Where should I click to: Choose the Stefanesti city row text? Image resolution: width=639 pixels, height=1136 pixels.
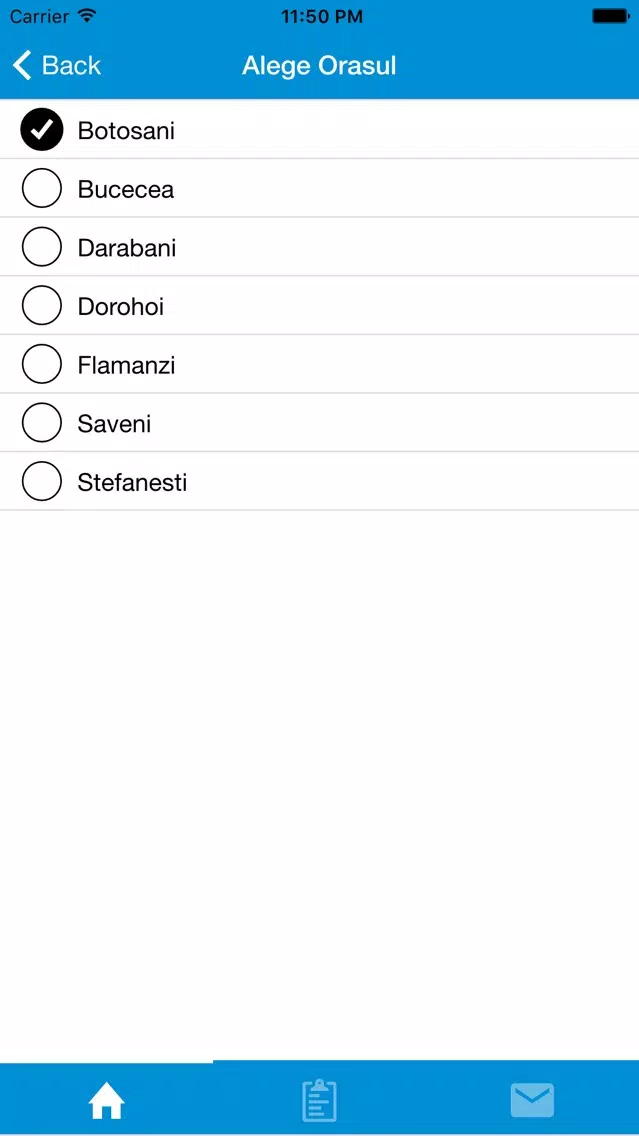coord(132,483)
